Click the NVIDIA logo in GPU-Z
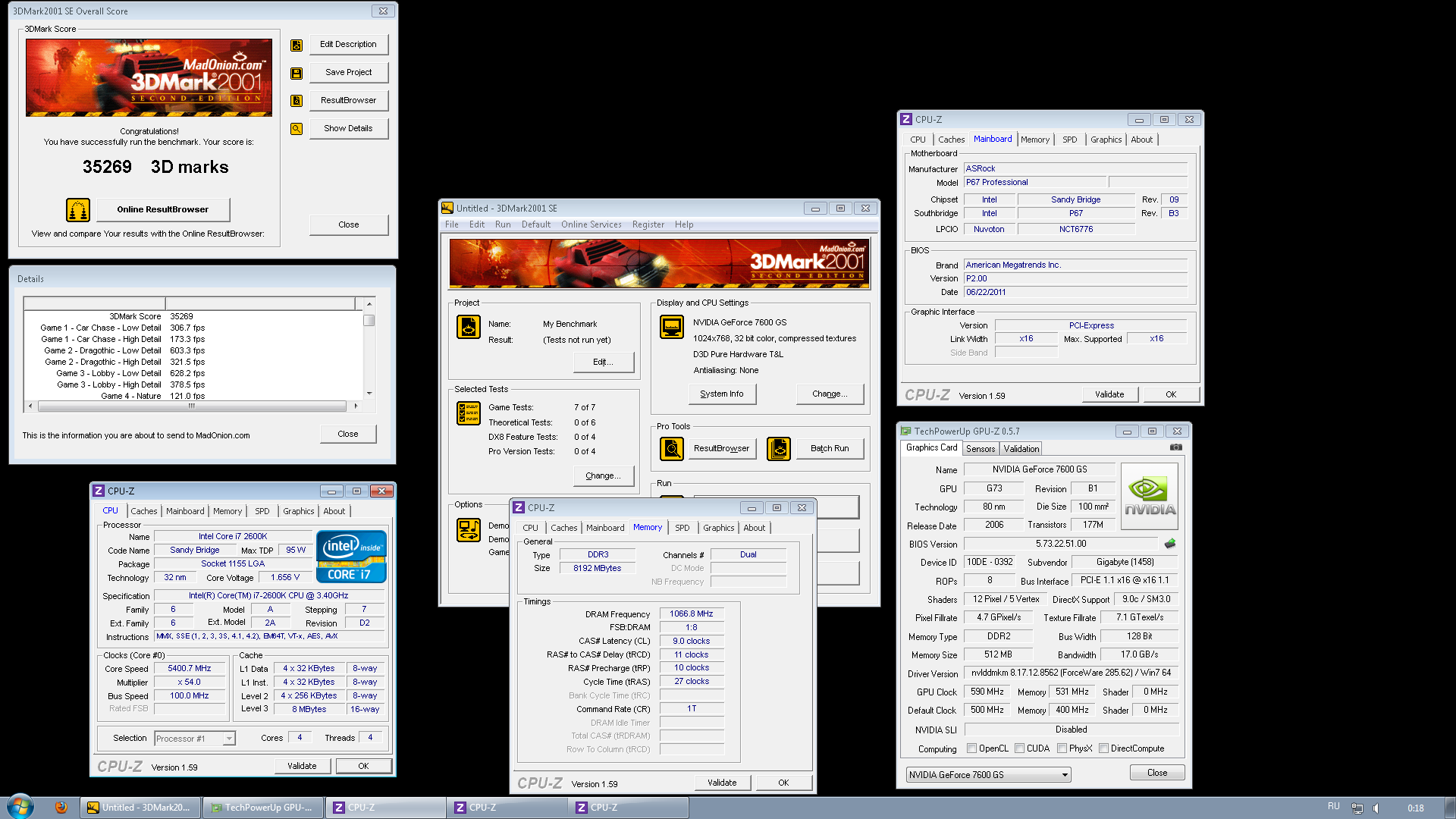The height and width of the screenshot is (819, 1456). tap(1150, 497)
